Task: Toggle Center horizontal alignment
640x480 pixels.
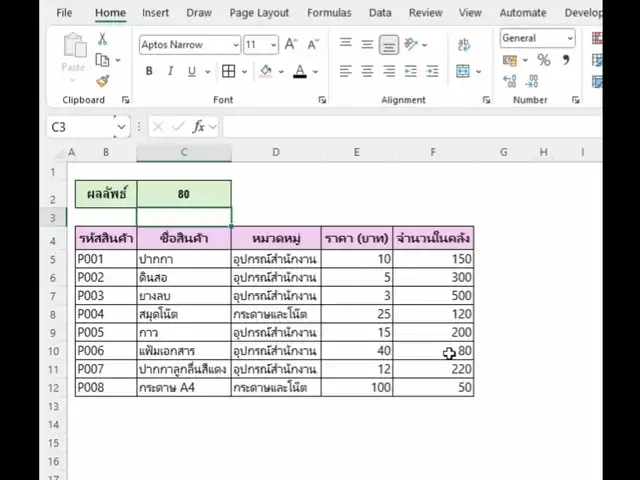Action: click(x=367, y=71)
